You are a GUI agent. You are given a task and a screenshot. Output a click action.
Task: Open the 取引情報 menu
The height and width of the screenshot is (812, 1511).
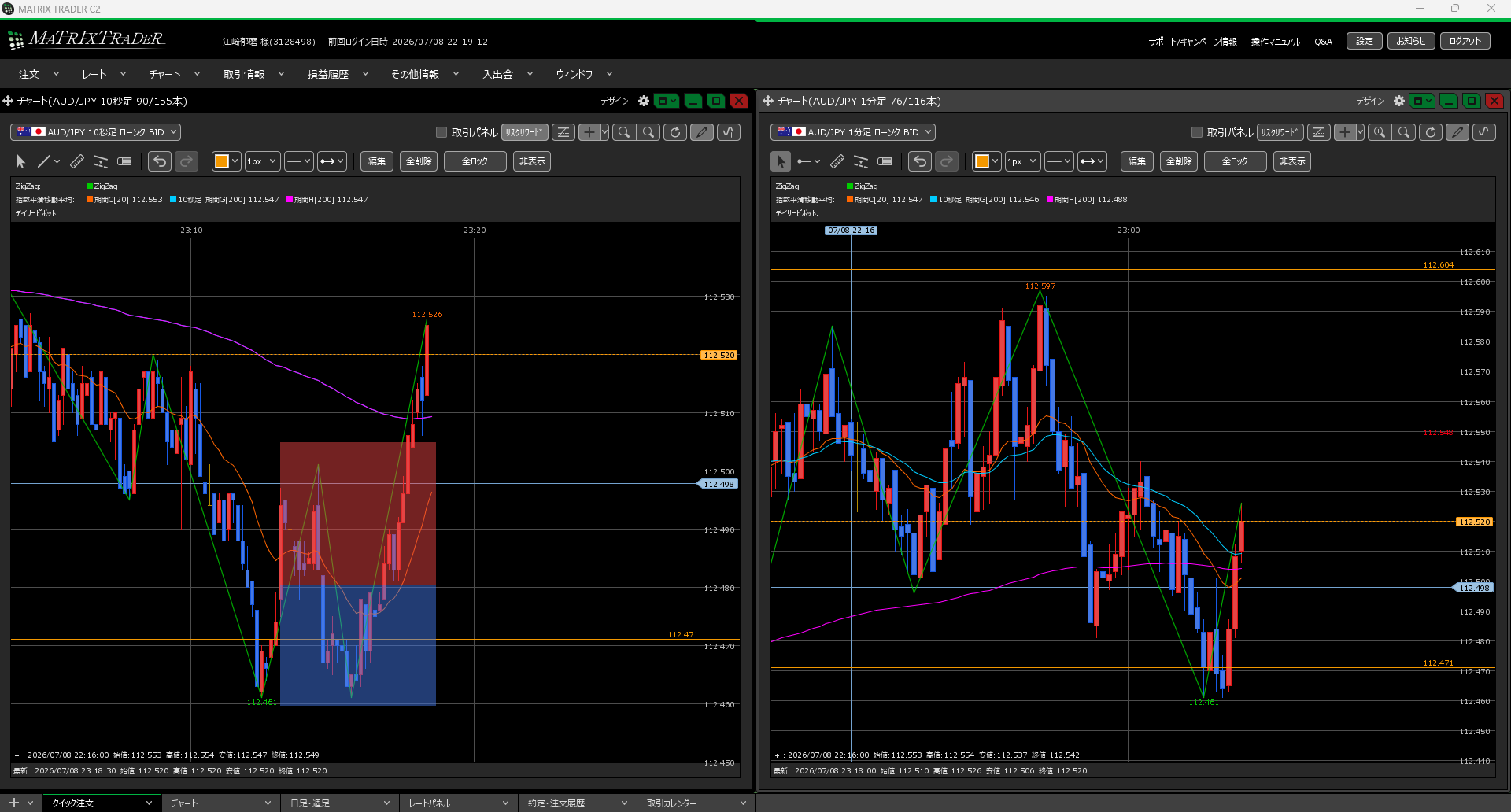click(x=253, y=74)
